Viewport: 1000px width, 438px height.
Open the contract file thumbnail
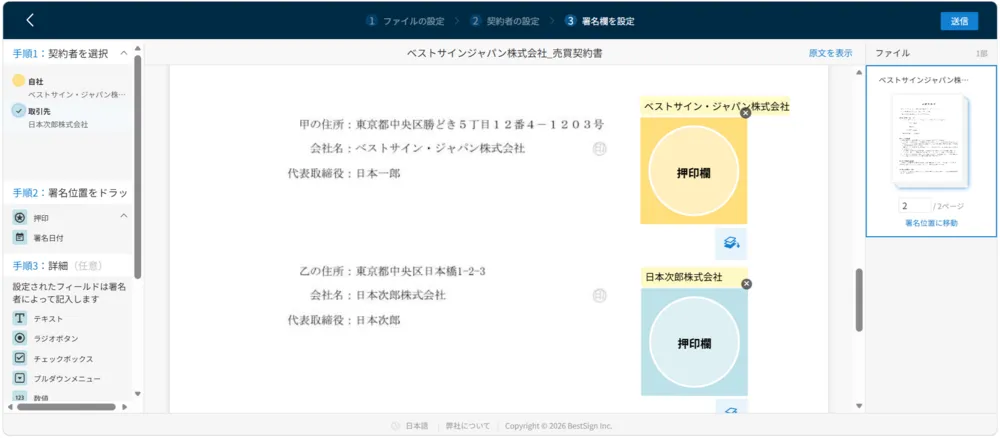(x=930, y=142)
